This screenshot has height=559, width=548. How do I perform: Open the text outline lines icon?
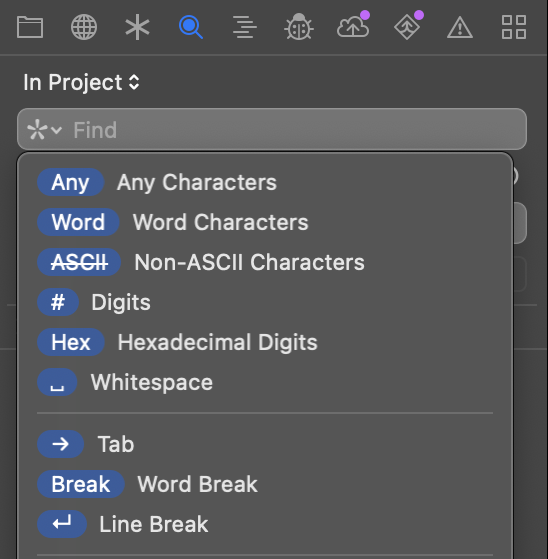(x=245, y=27)
